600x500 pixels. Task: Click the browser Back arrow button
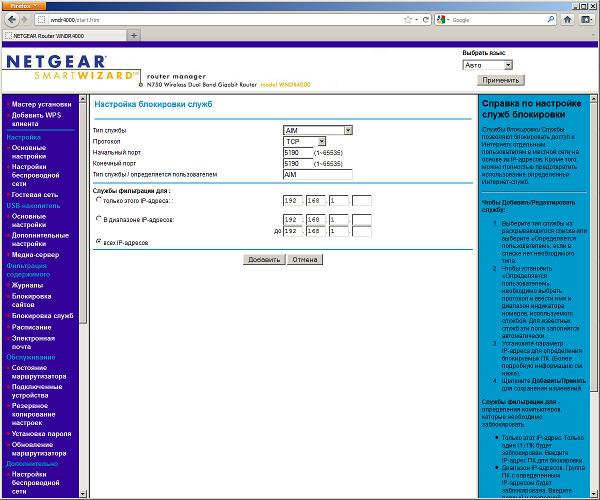pos(12,20)
